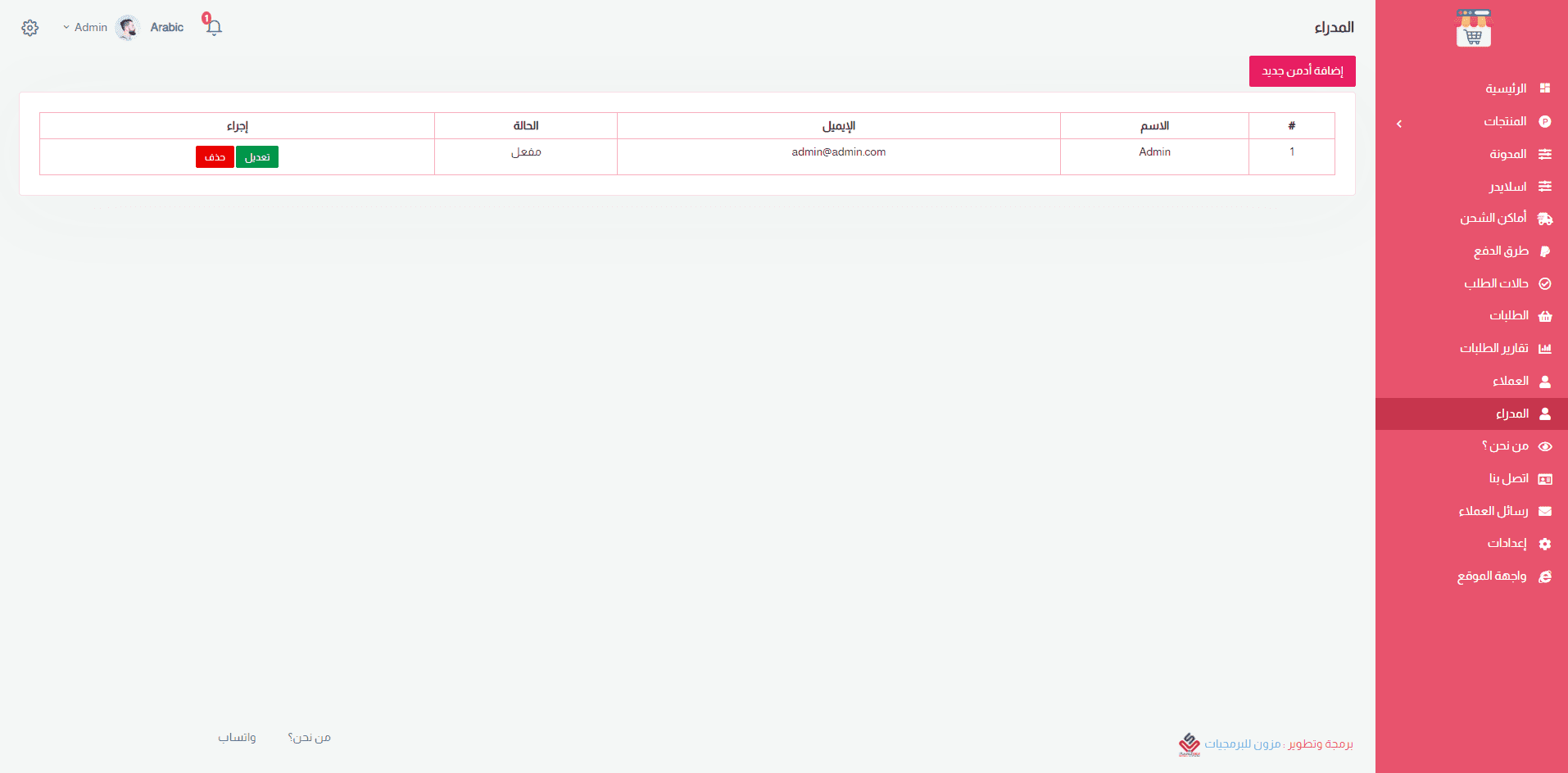
Task: Click the shopping cart store logo
Action: [x=1473, y=29]
